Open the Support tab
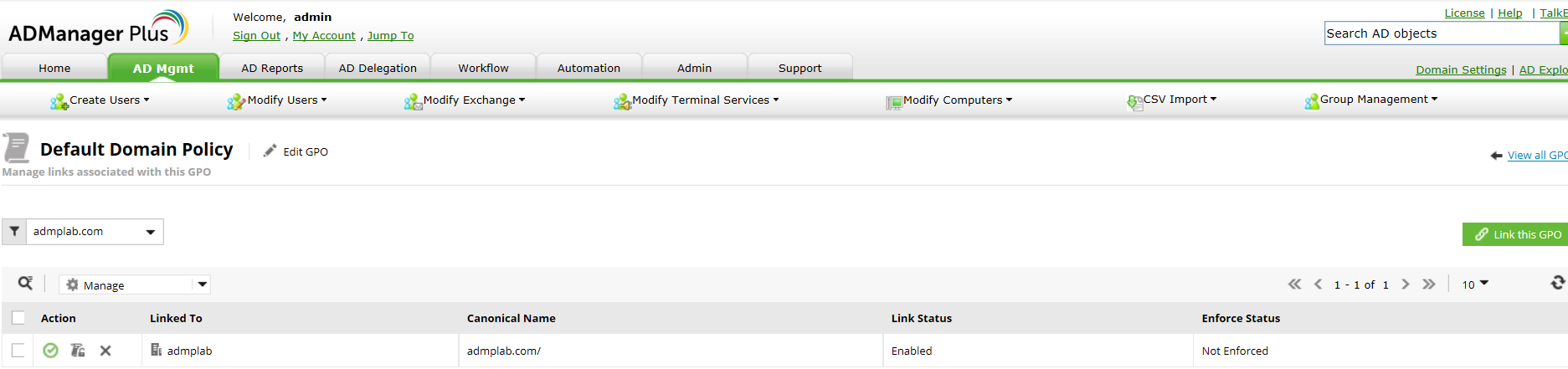 click(799, 68)
